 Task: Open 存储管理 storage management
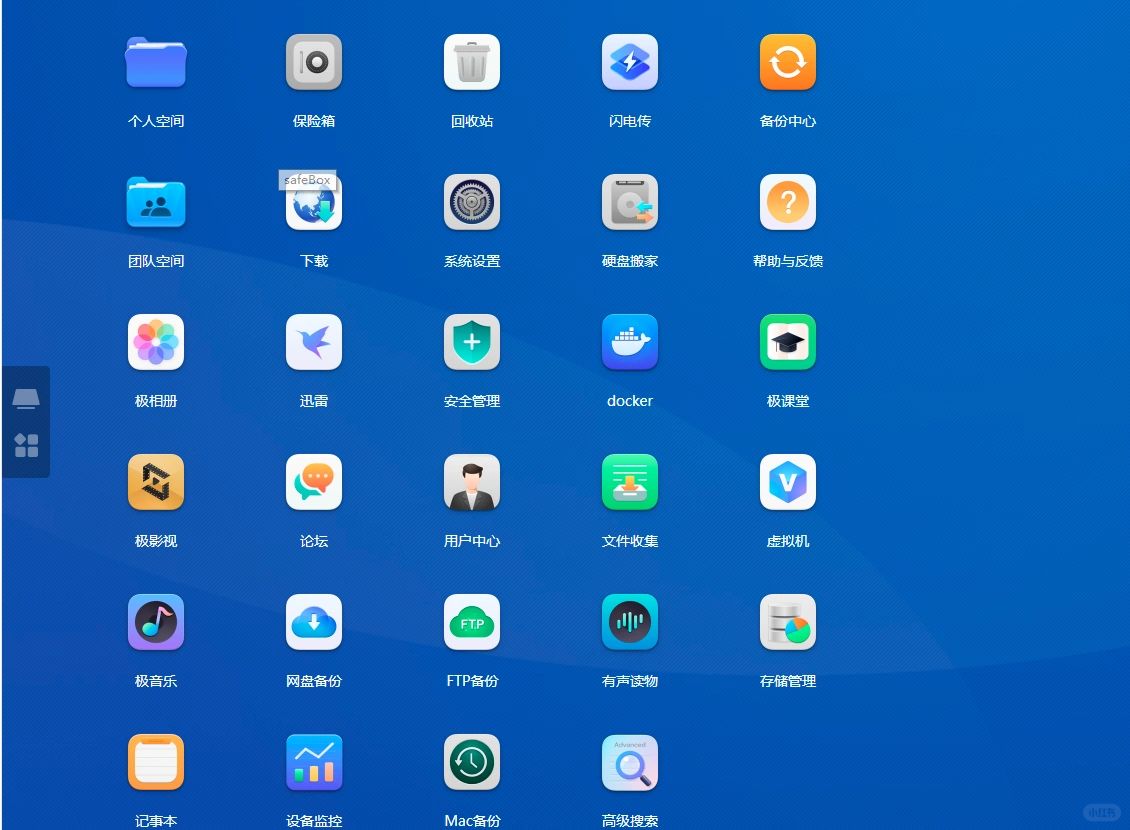point(788,622)
